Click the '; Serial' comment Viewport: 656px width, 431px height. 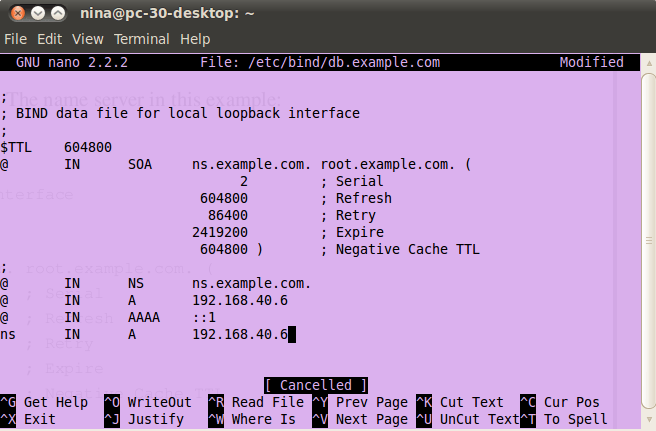click(x=352, y=182)
